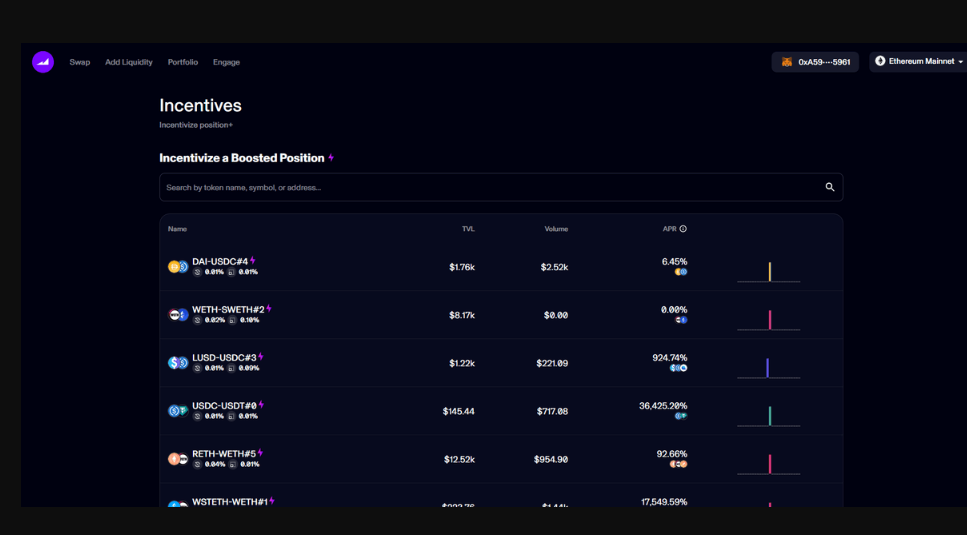Click the RETH-WETH#5 token pair icon
The height and width of the screenshot is (535, 967).
coord(178,459)
